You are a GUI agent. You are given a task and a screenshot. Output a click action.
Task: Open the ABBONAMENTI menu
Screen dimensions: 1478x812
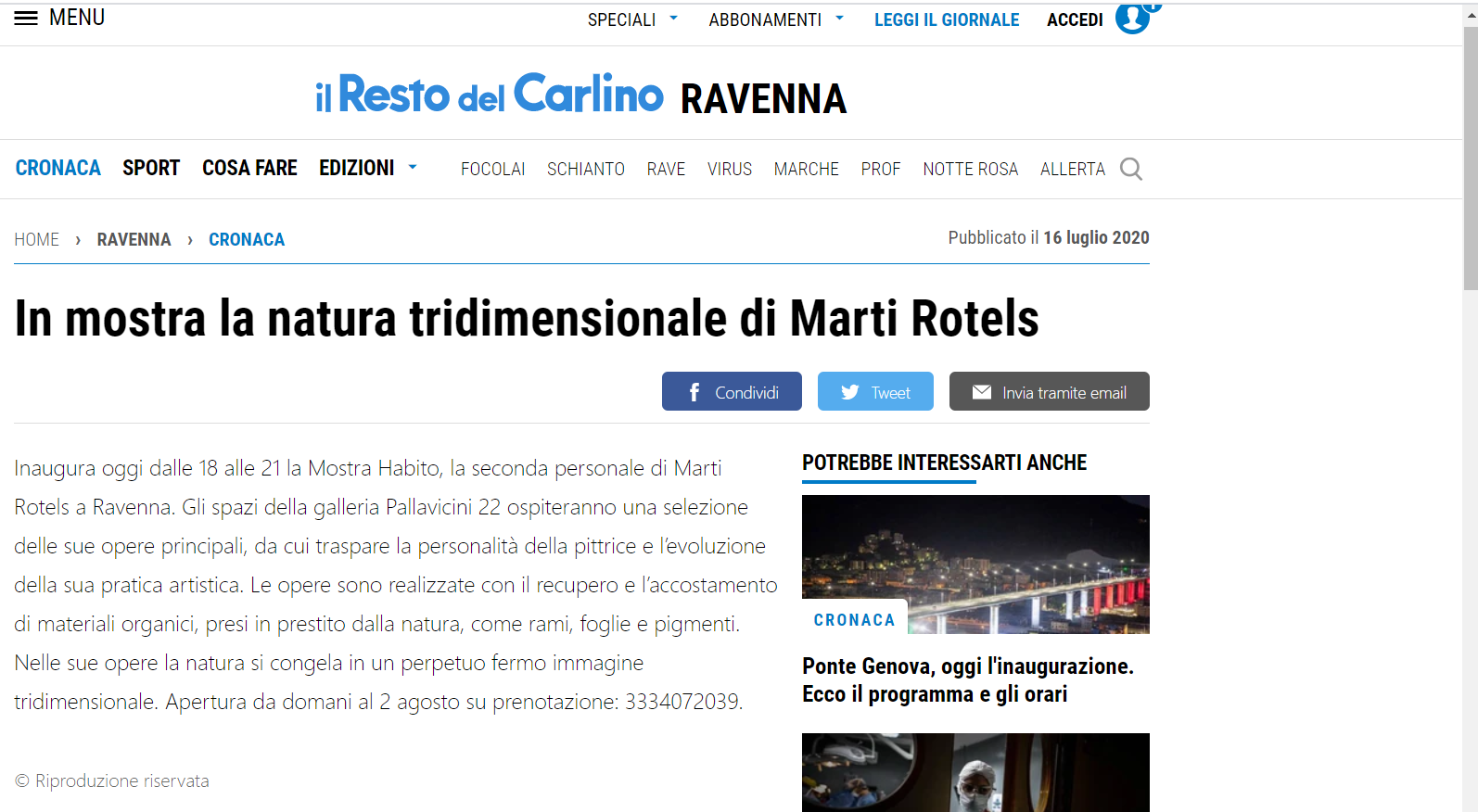click(x=765, y=19)
